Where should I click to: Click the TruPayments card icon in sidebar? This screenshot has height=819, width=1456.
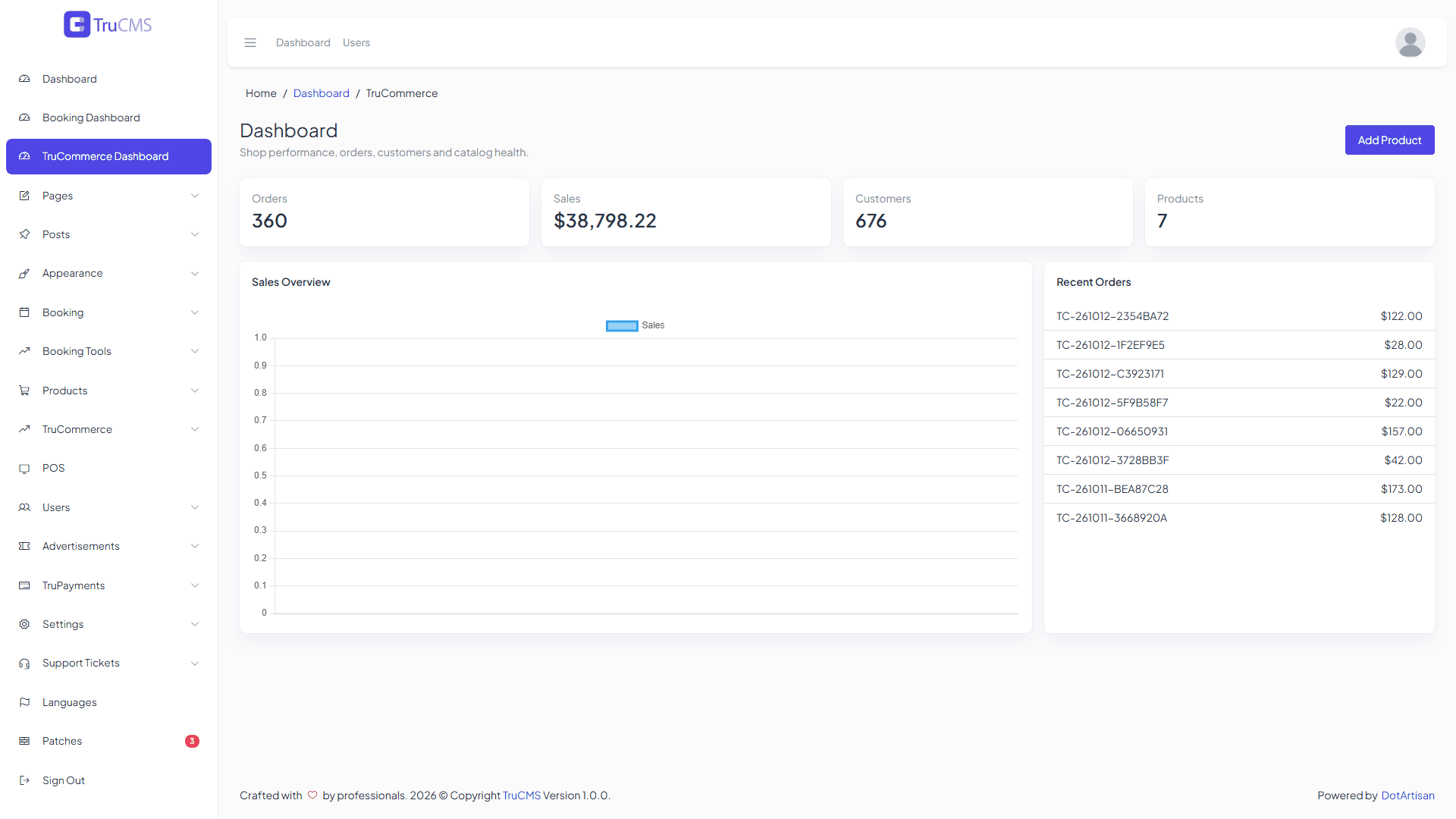coord(24,585)
